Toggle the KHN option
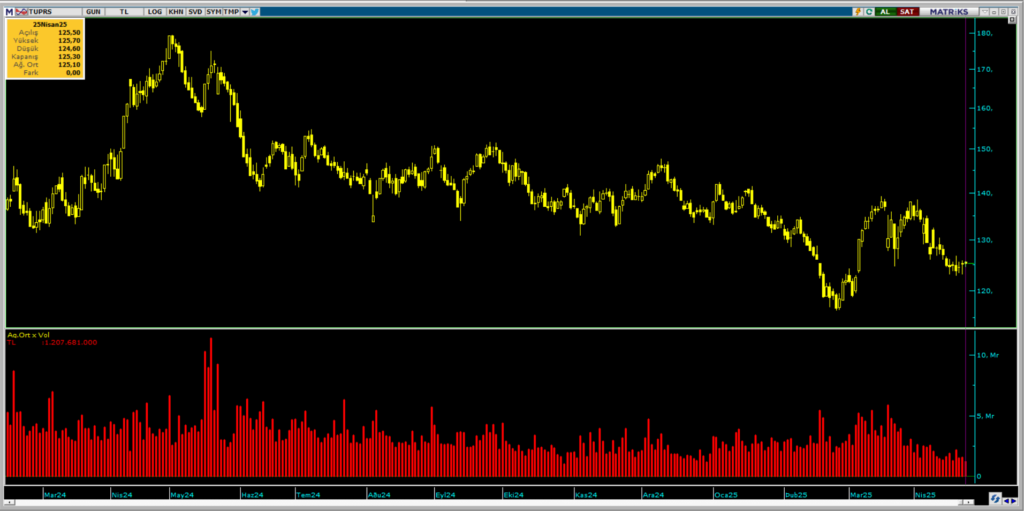 [x=176, y=12]
